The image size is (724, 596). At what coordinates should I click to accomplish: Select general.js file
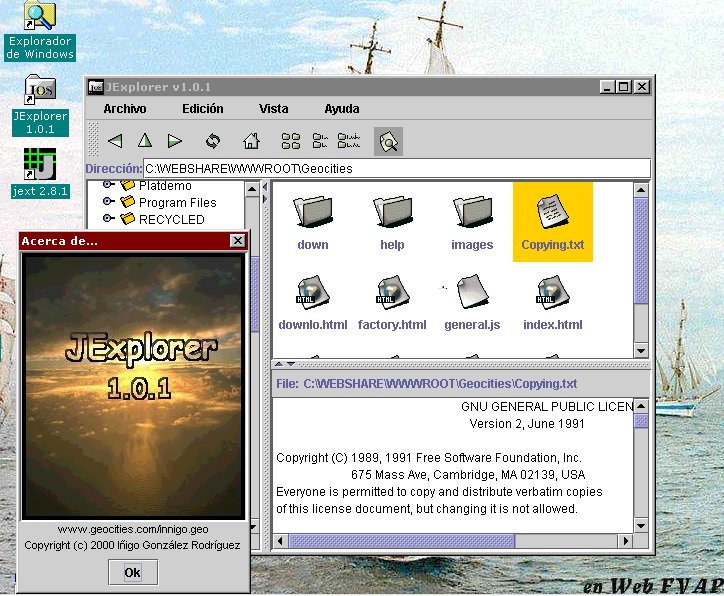pyautogui.click(x=472, y=303)
